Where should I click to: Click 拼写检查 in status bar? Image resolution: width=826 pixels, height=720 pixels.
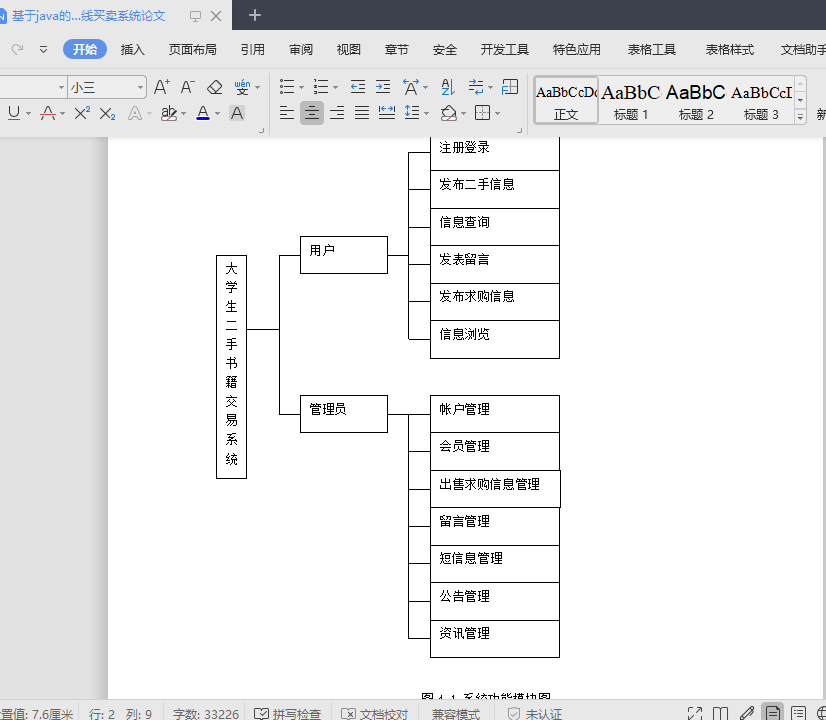[x=288, y=714]
